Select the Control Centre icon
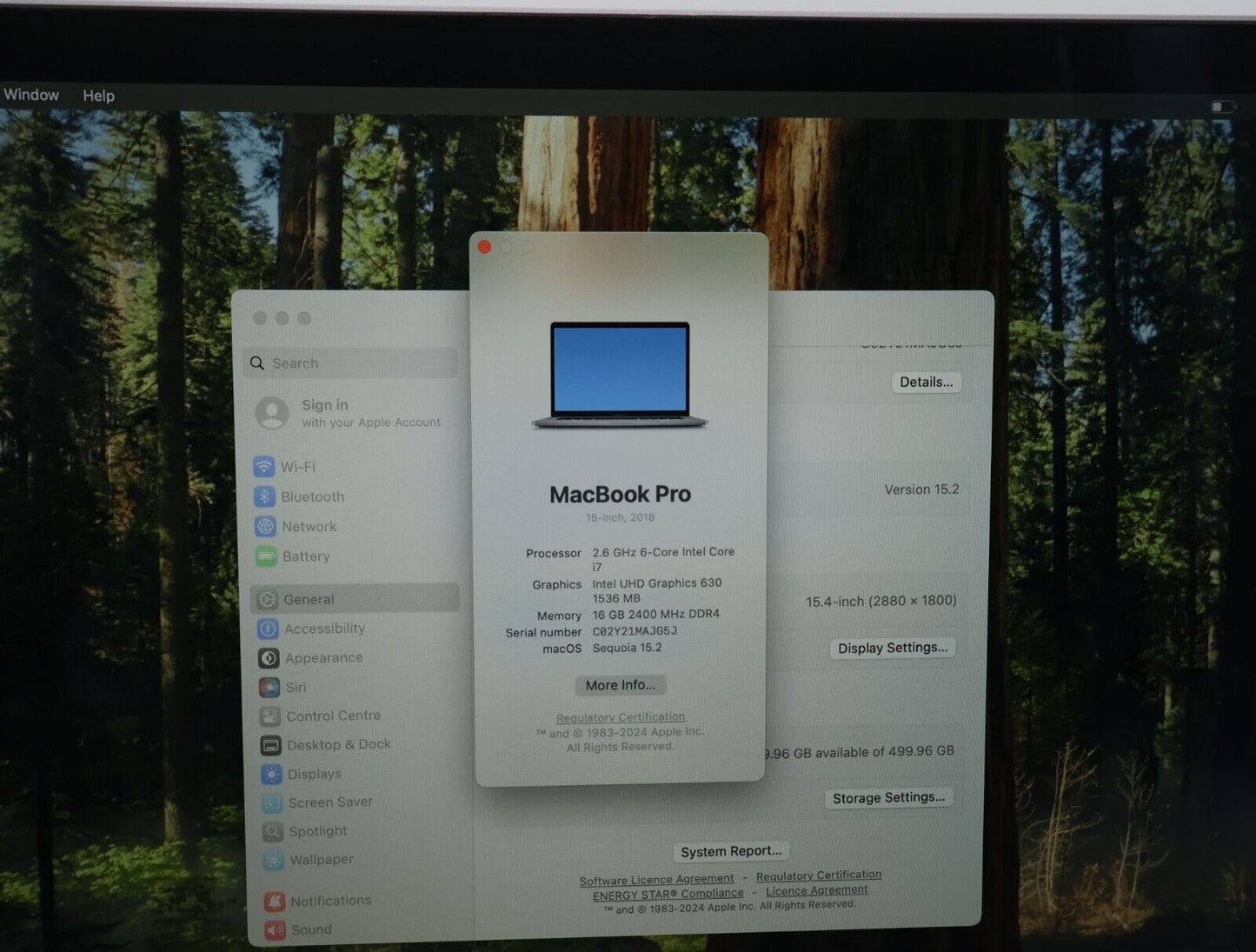The height and width of the screenshot is (952, 1256). (270, 716)
